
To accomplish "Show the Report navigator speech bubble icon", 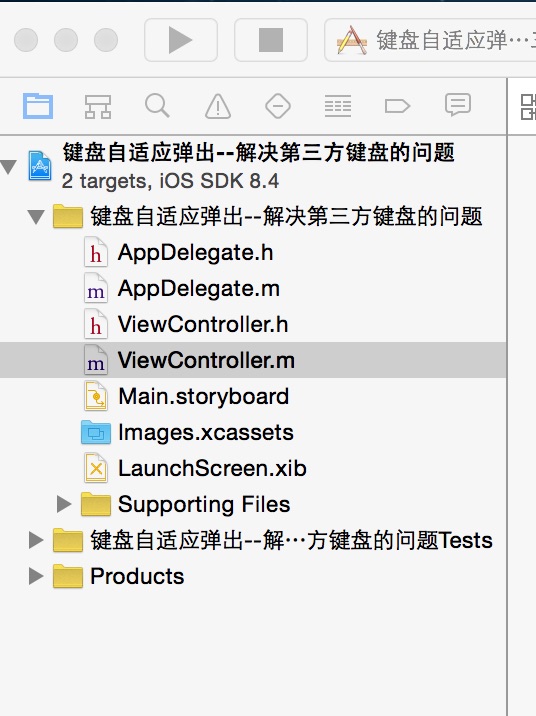I will [x=457, y=105].
